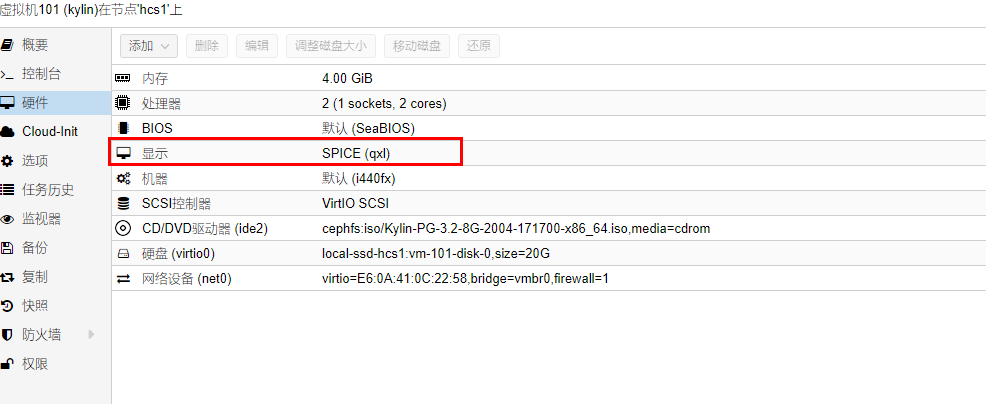Viewport: 986px width, 404px height.
Task: Click the hard disk icon beside 硬盘 (virtio0)
Action: tap(123, 254)
